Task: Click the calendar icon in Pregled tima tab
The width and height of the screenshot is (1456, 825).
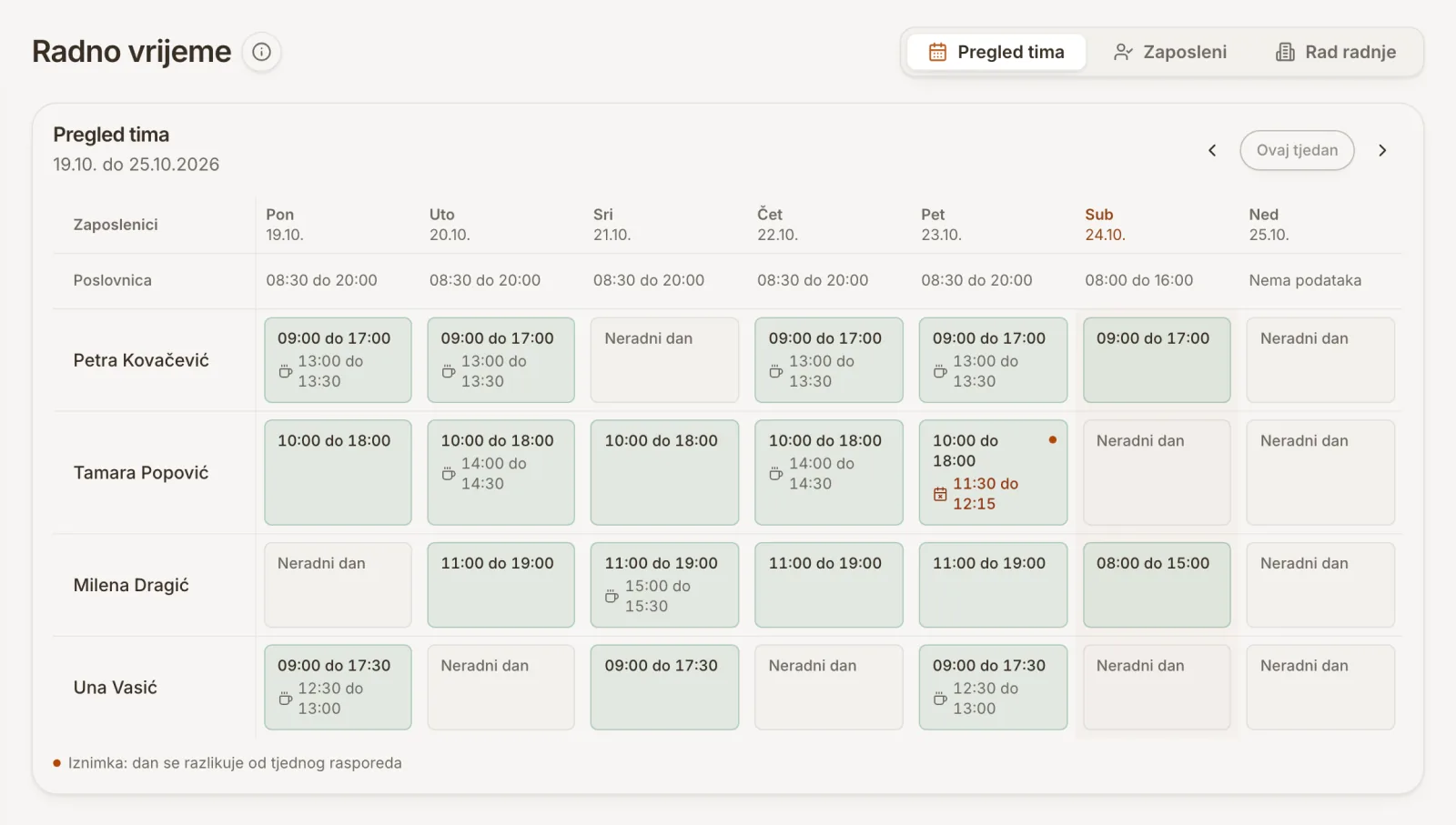Action: pos(937,52)
